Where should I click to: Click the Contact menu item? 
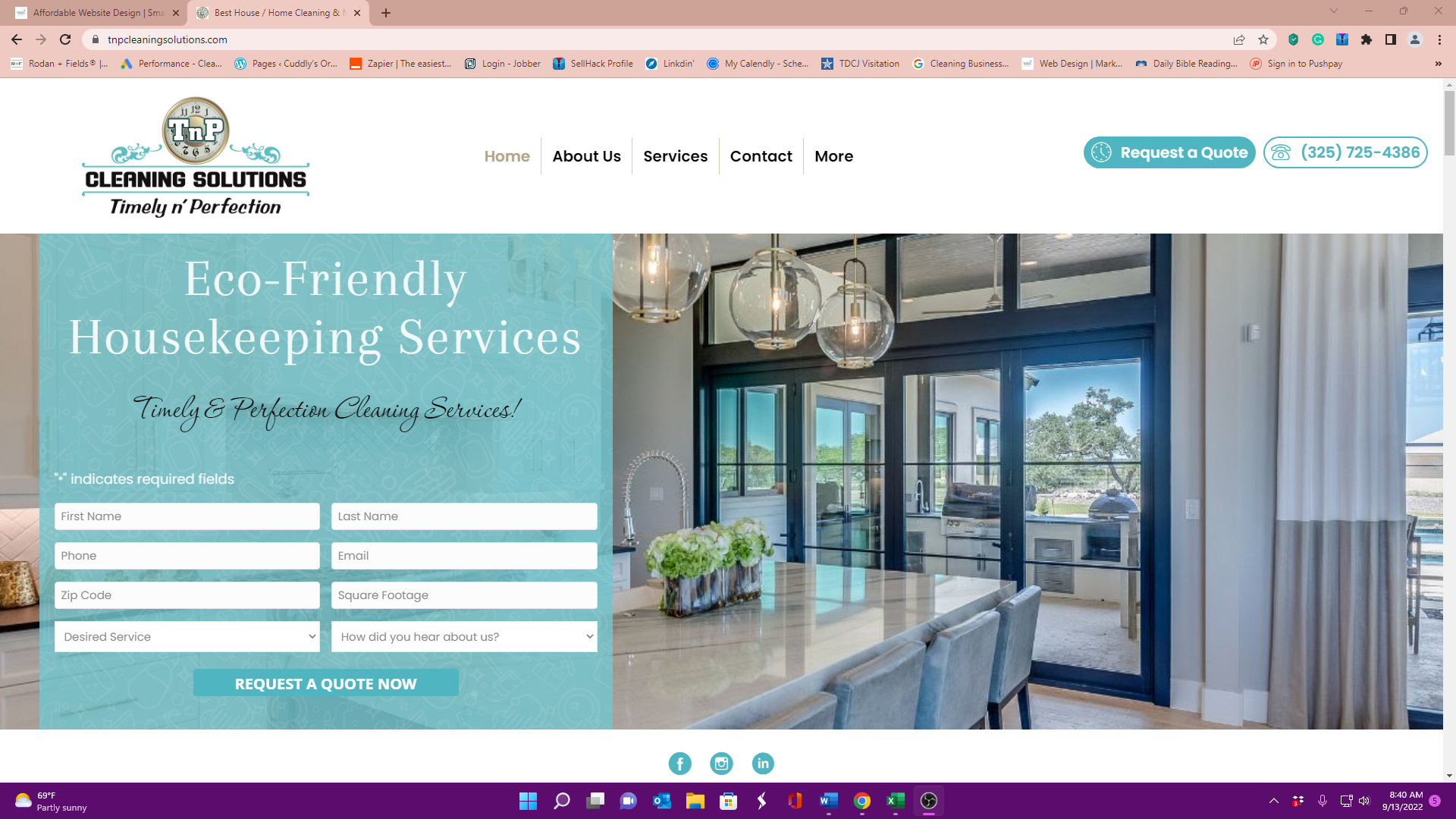[761, 156]
